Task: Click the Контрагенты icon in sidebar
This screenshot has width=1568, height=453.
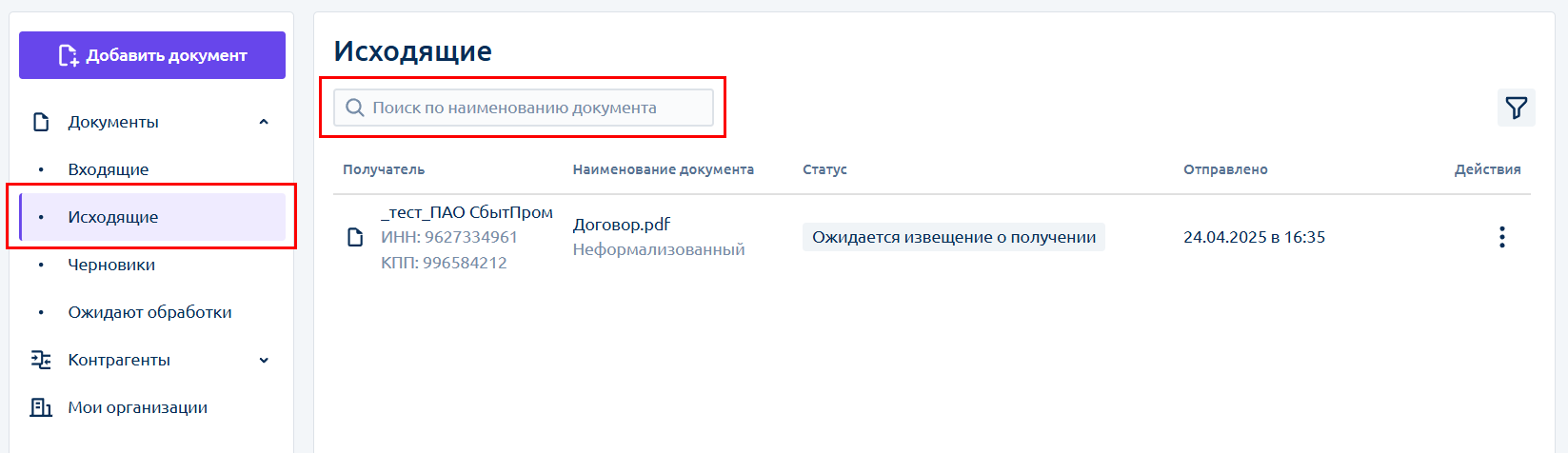Action: coord(41,360)
